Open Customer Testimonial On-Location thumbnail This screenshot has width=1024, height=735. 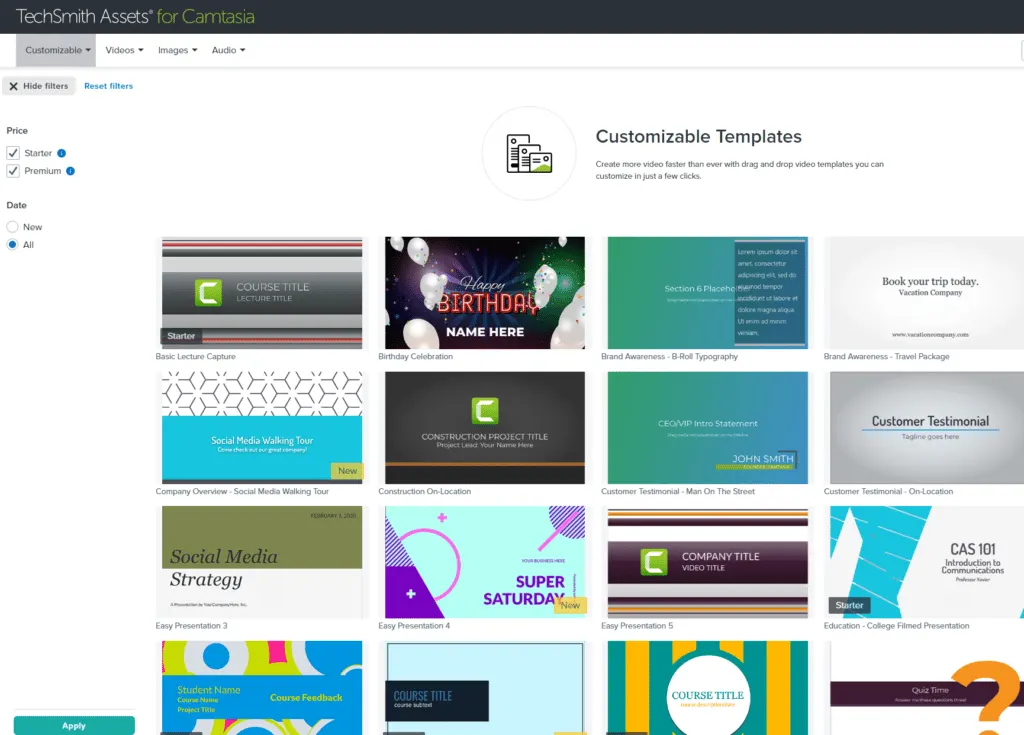927,428
